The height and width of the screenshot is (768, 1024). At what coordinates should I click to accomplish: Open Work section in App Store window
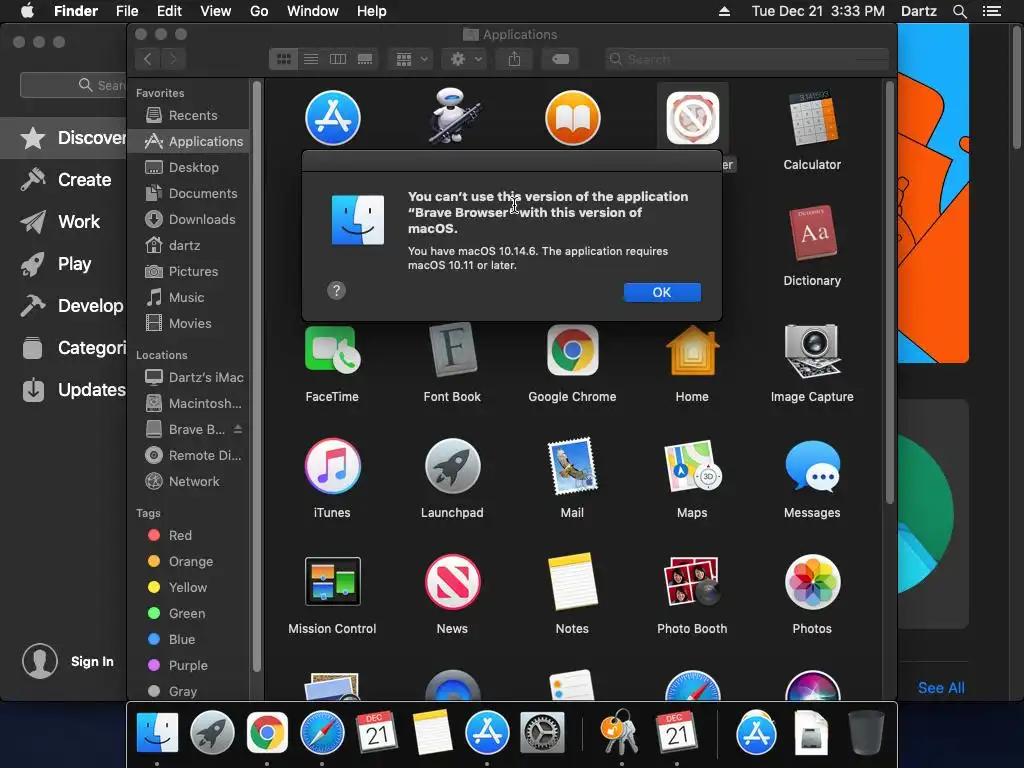click(x=64, y=221)
